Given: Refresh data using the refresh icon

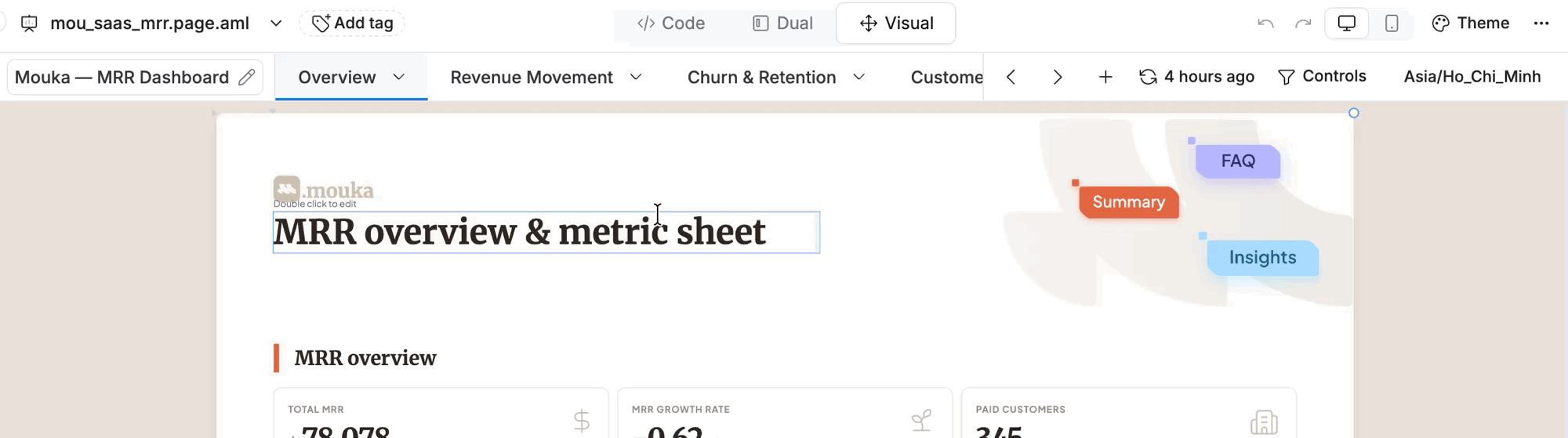Looking at the screenshot, I should tap(1148, 77).
